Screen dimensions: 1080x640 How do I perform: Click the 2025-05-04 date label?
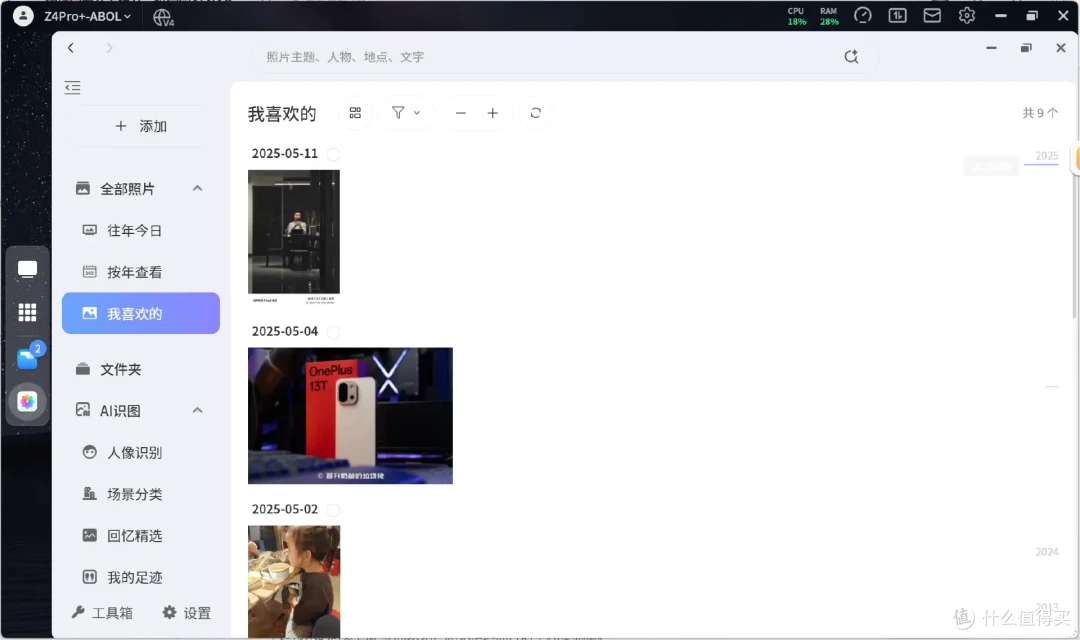(x=284, y=331)
